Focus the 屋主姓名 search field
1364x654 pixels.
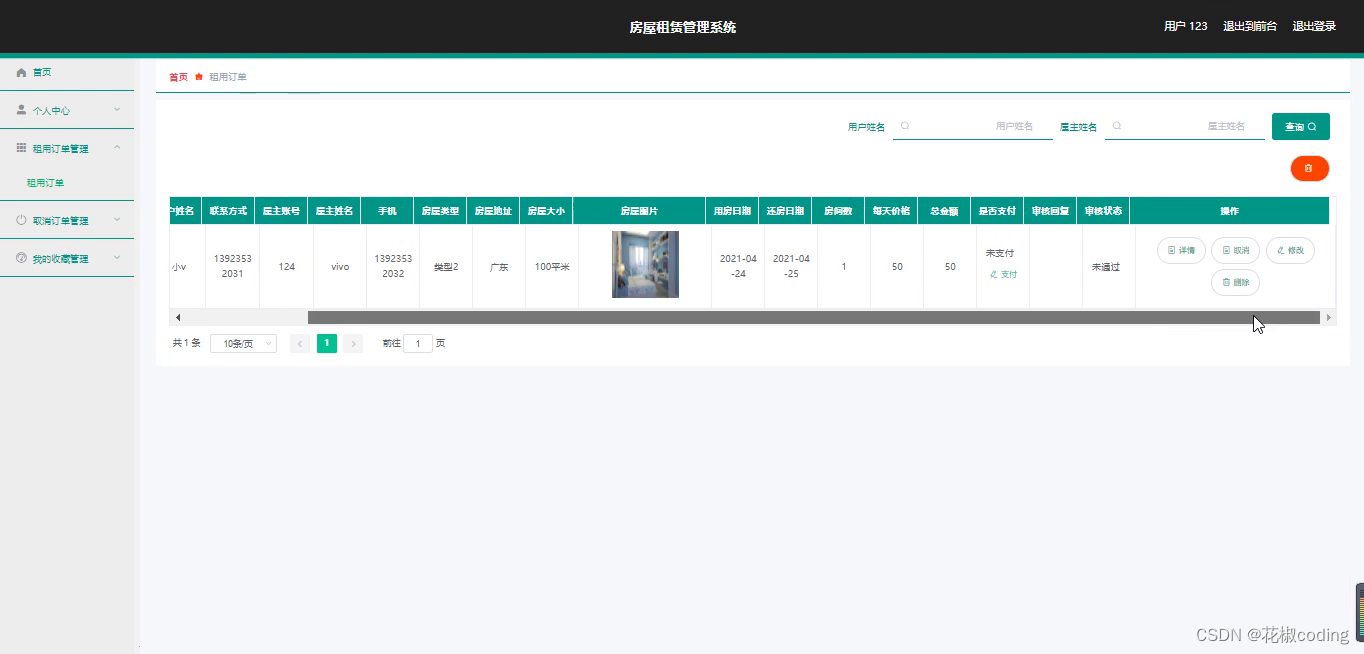point(1185,127)
